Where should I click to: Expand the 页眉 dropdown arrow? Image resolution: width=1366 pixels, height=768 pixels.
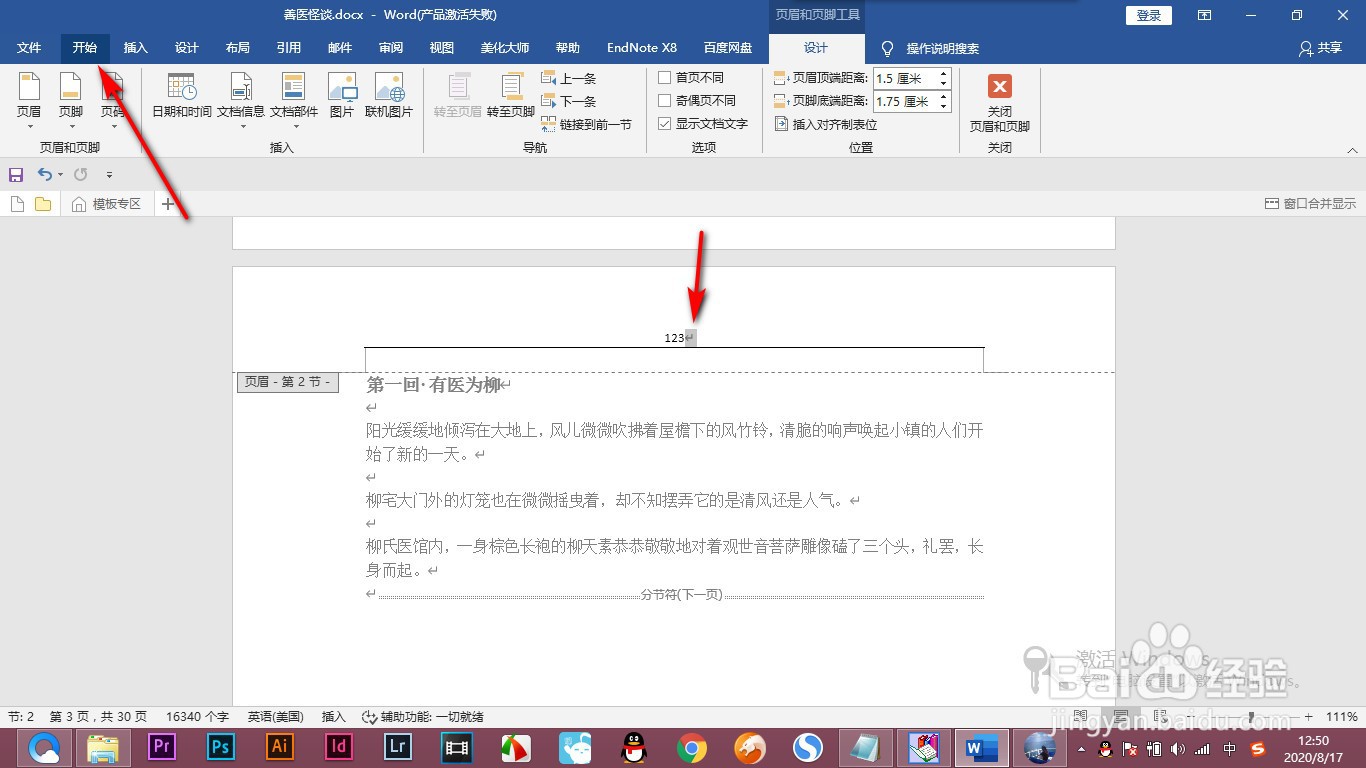point(29,127)
